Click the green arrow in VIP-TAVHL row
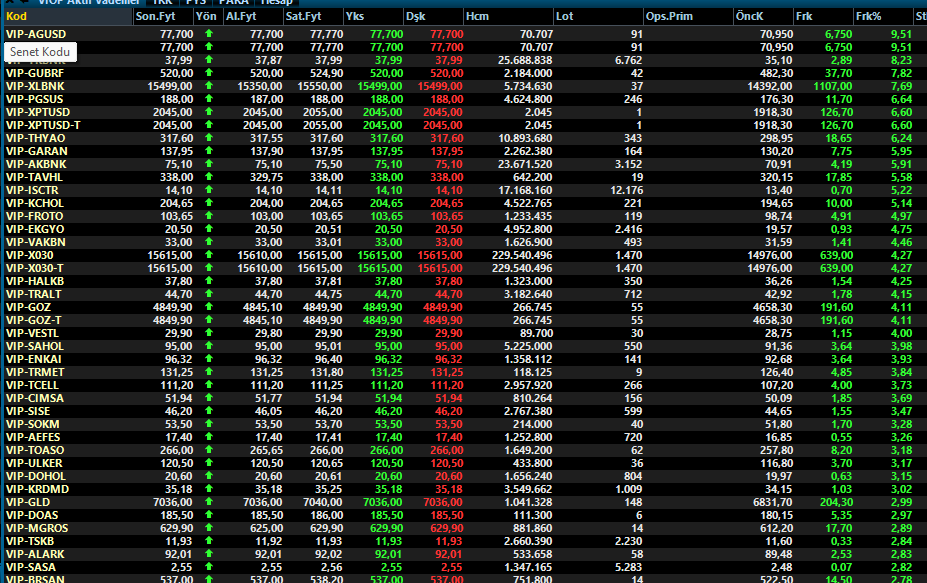 click(209, 177)
